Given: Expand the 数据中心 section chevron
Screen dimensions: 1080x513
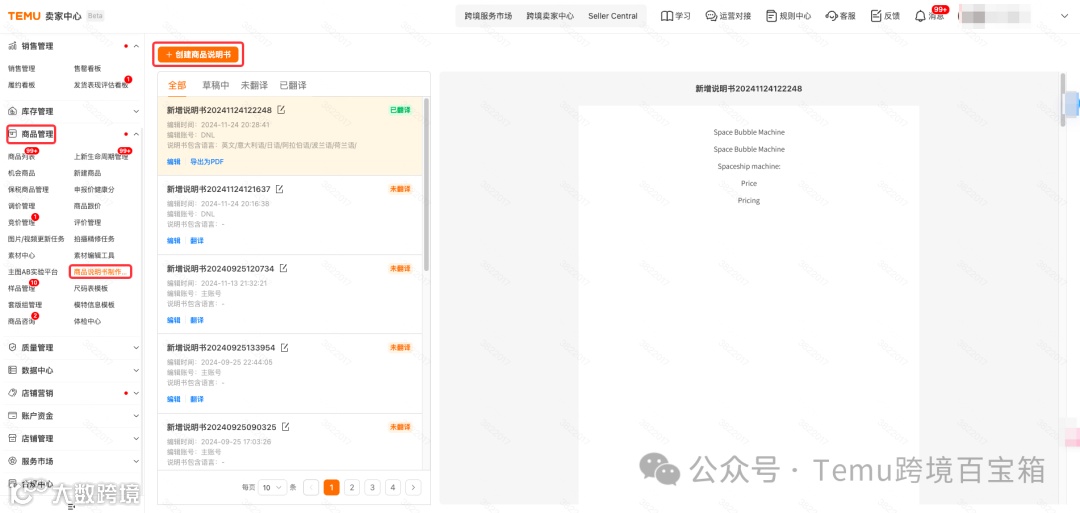Looking at the screenshot, I should pos(136,370).
